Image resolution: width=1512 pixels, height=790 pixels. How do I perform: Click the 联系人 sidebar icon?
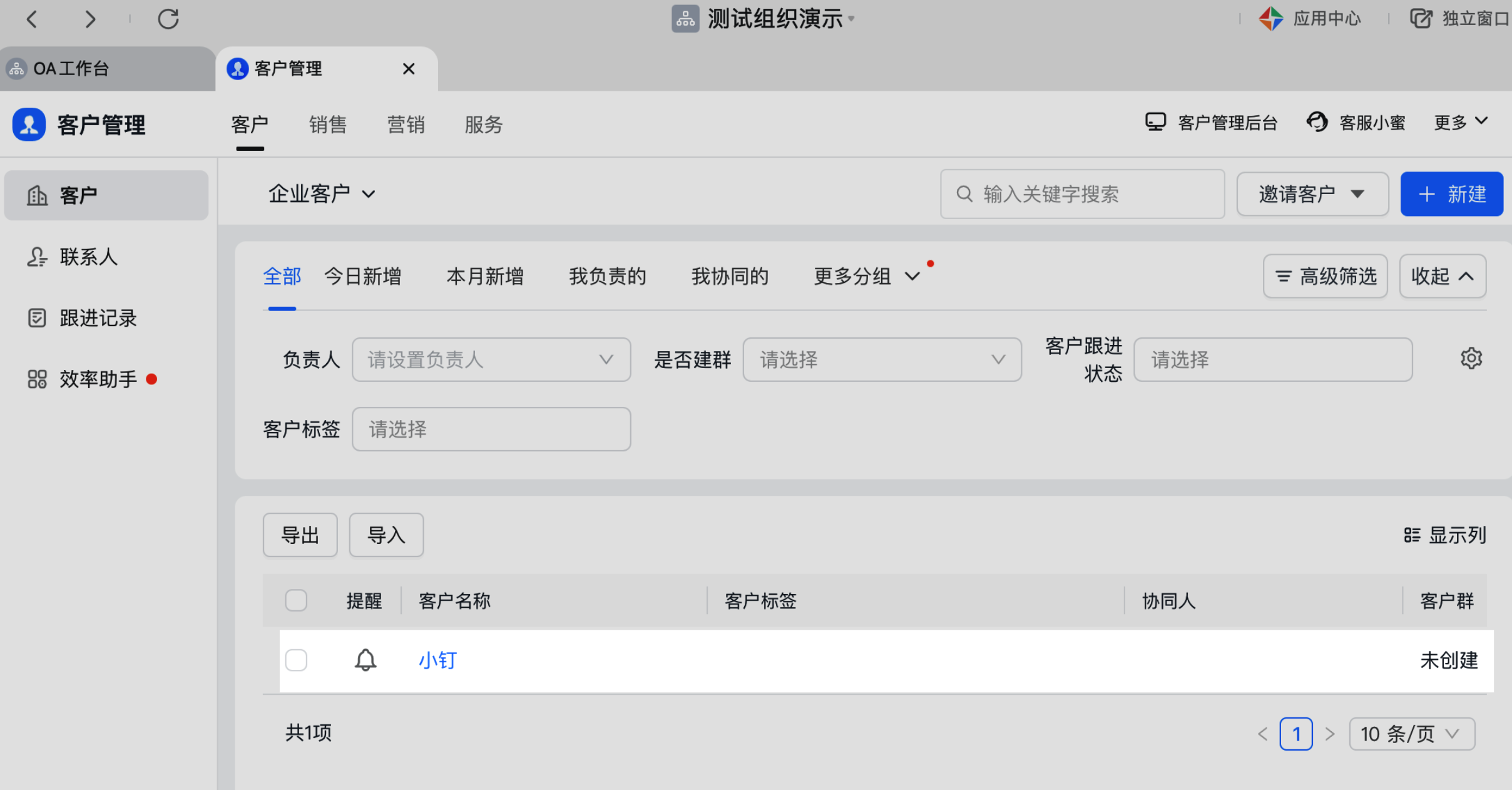click(37, 257)
